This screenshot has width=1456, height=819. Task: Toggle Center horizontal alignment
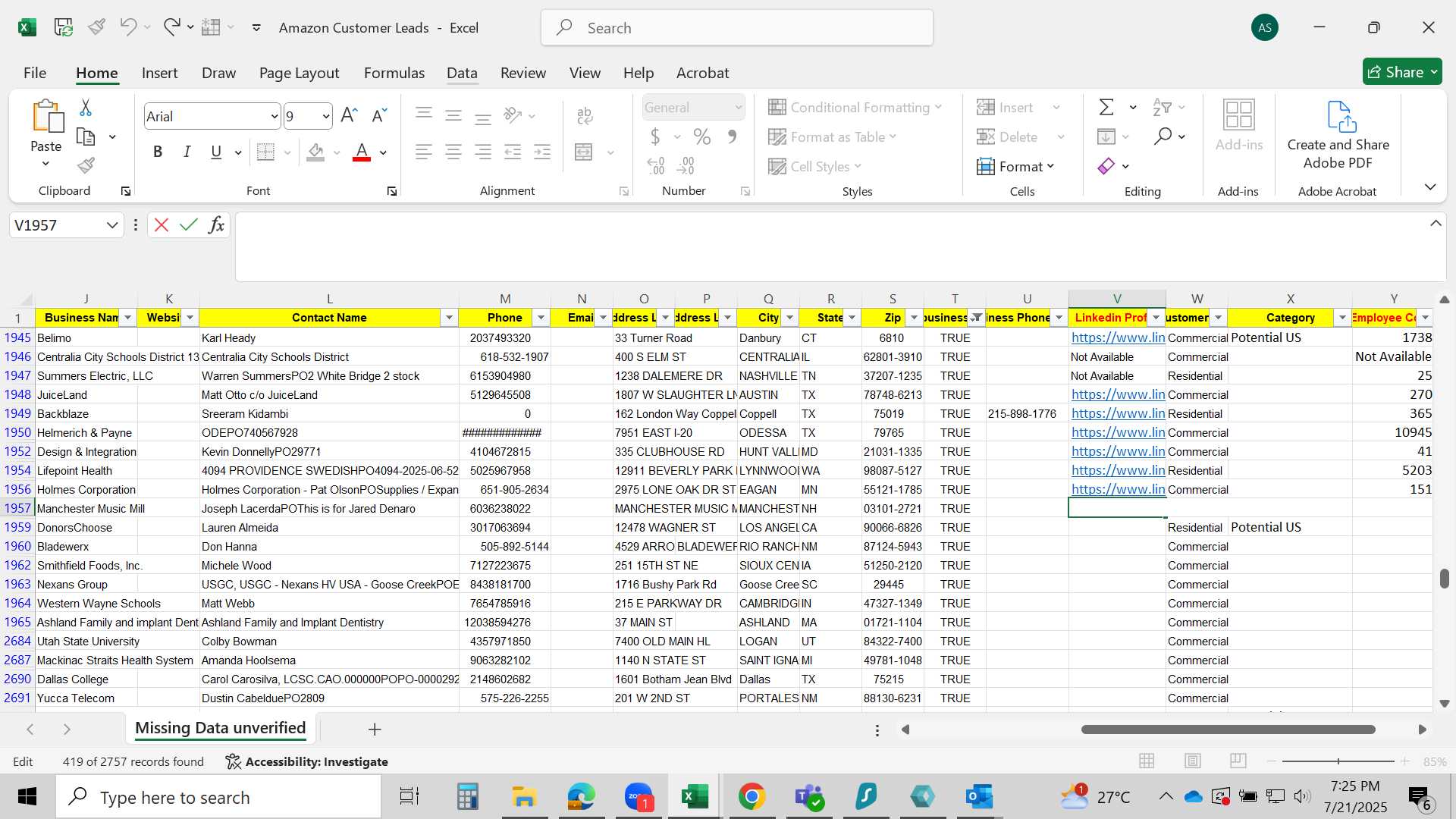click(453, 152)
